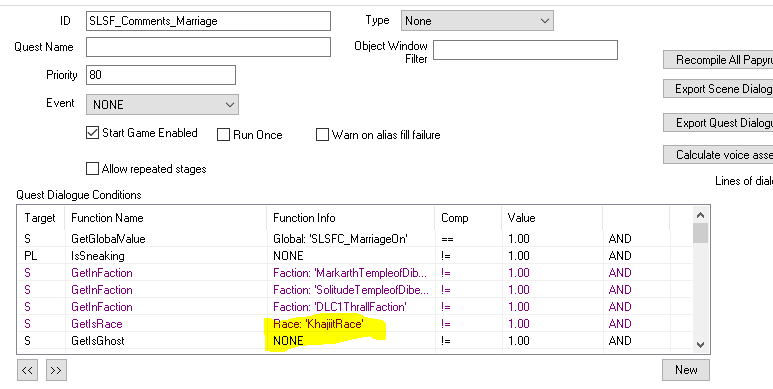Click the Value column header
This screenshot has height=389, width=773.
(x=552, y=218)
